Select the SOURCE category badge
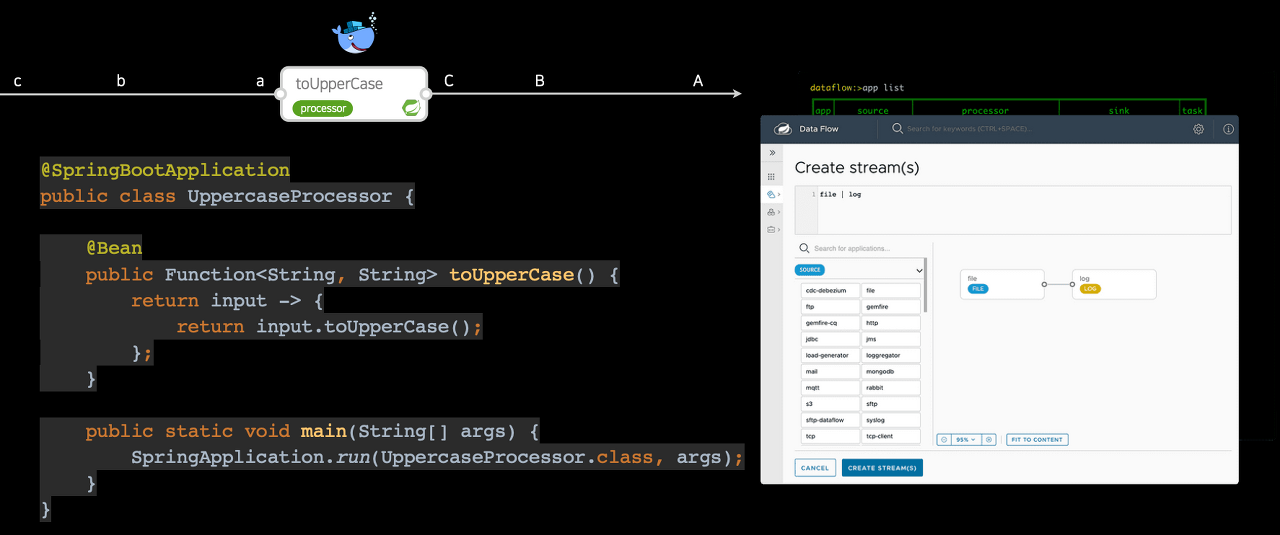Screen dimensions: 1280x535 pos(809,270)
